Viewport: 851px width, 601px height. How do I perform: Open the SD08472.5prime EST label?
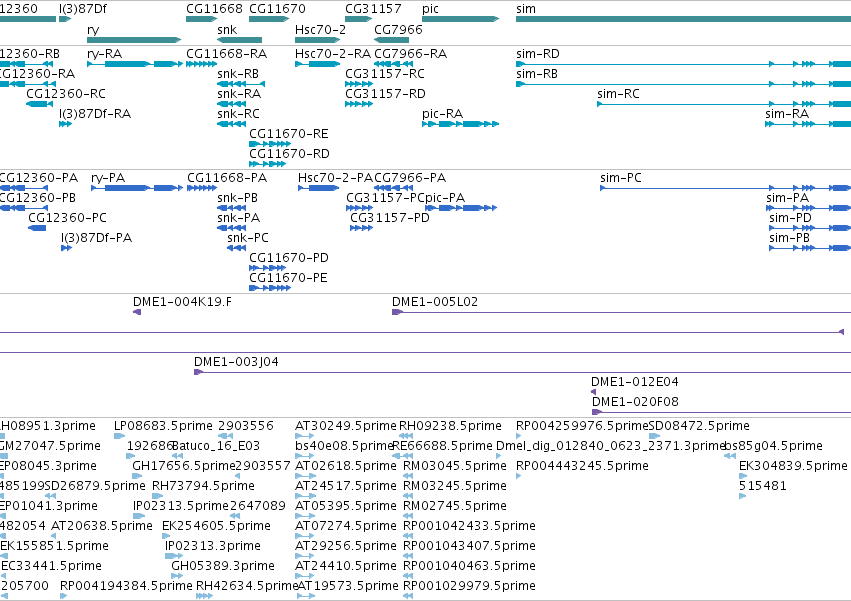click(699, 426)
